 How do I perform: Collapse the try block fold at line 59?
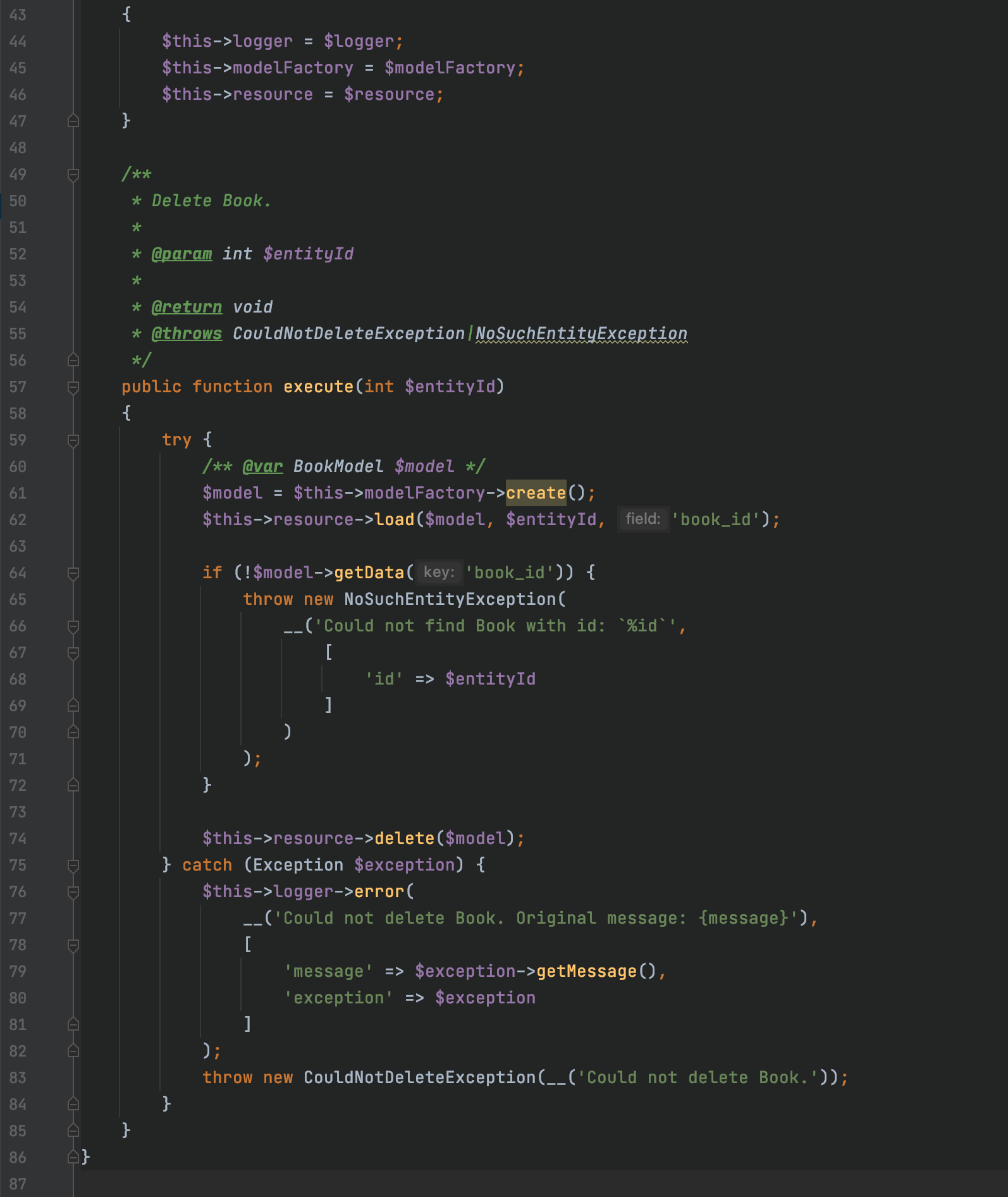[x=73, y=440]
